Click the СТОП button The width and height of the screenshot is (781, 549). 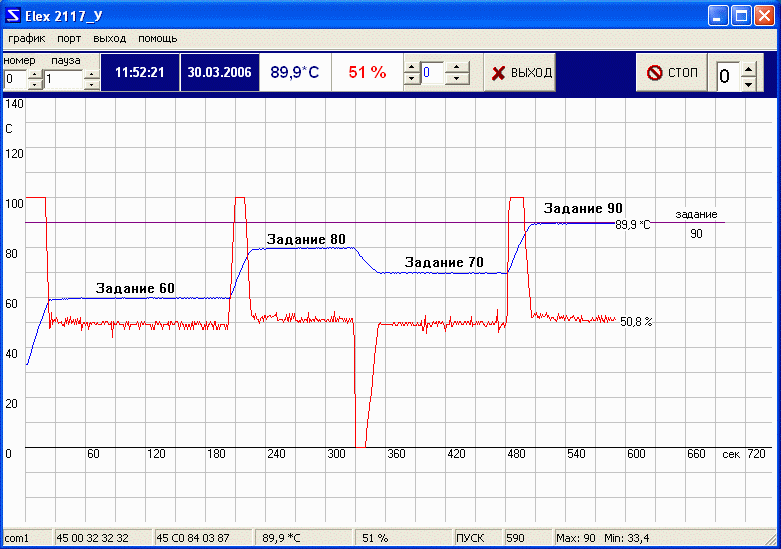671,73
